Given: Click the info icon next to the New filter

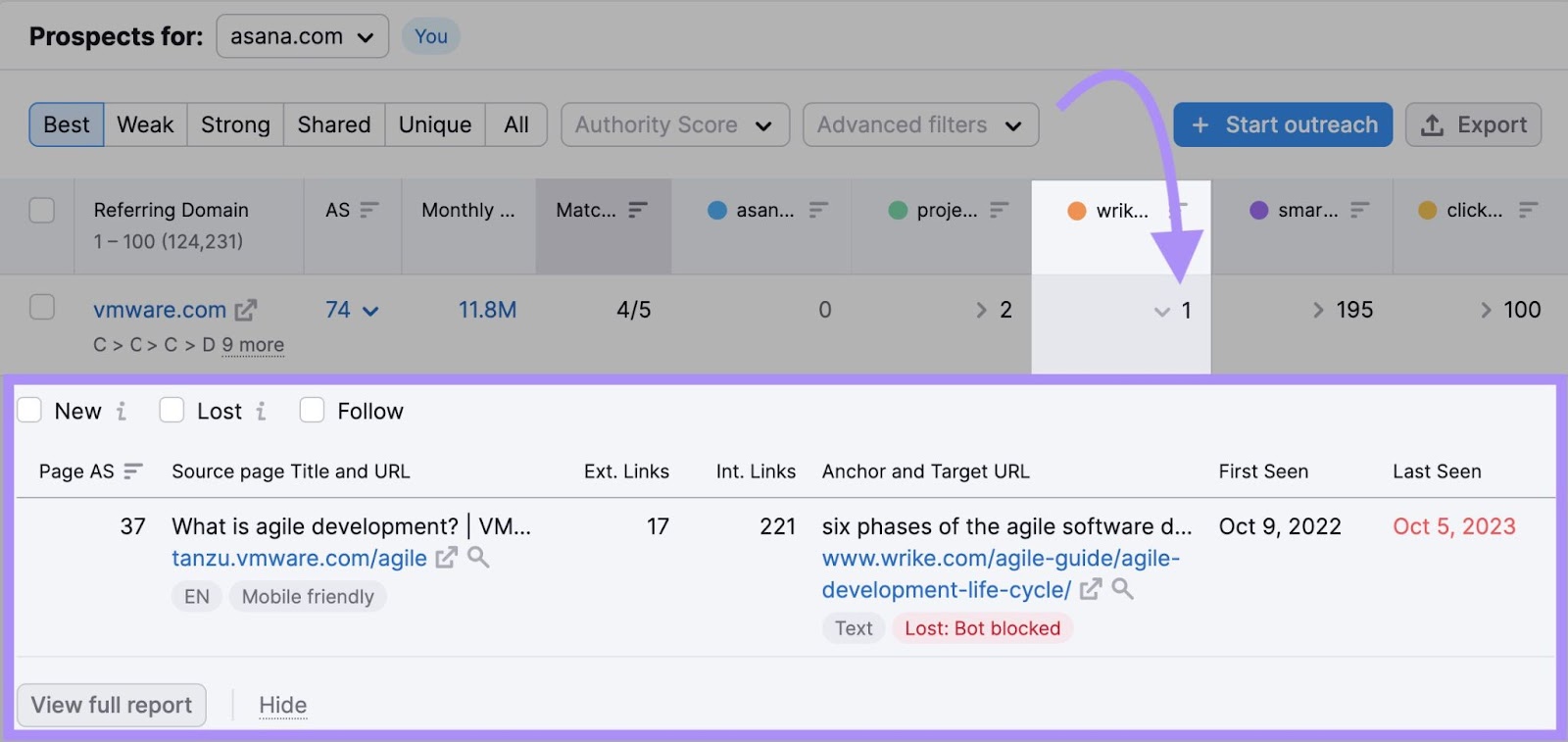Looking at the screenshot, I should click(122, 411).
